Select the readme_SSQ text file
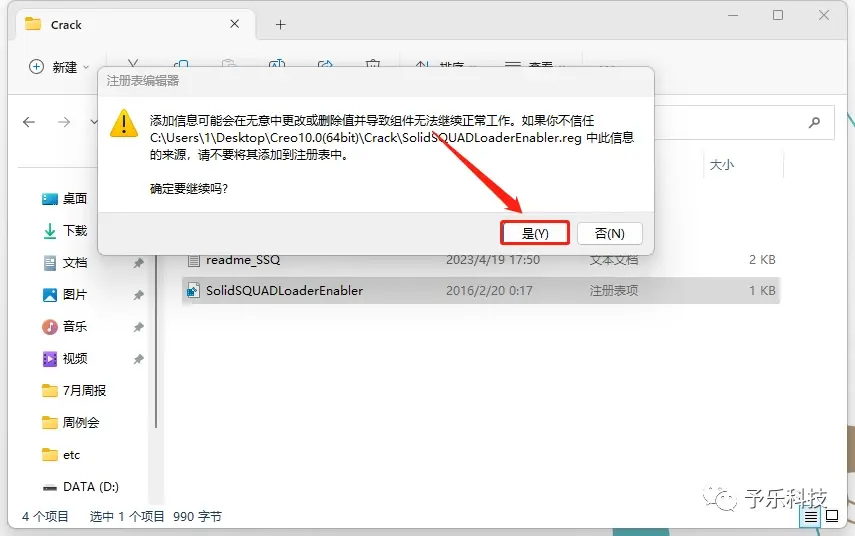 click(480, 260)
